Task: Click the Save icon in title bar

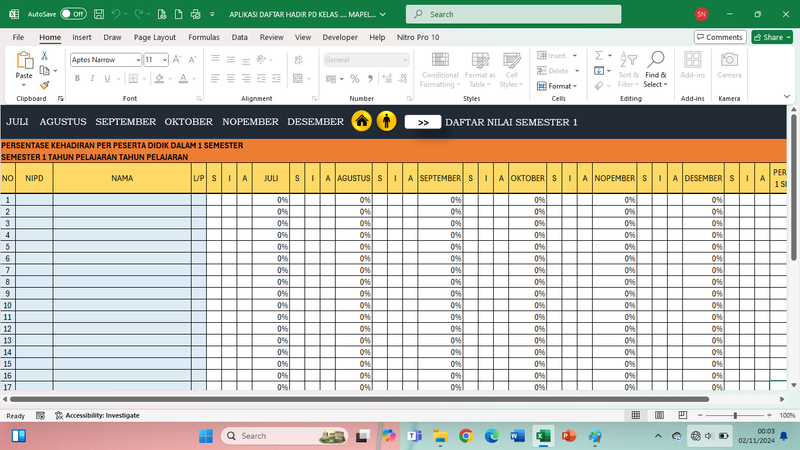Action: coord(99,14)
